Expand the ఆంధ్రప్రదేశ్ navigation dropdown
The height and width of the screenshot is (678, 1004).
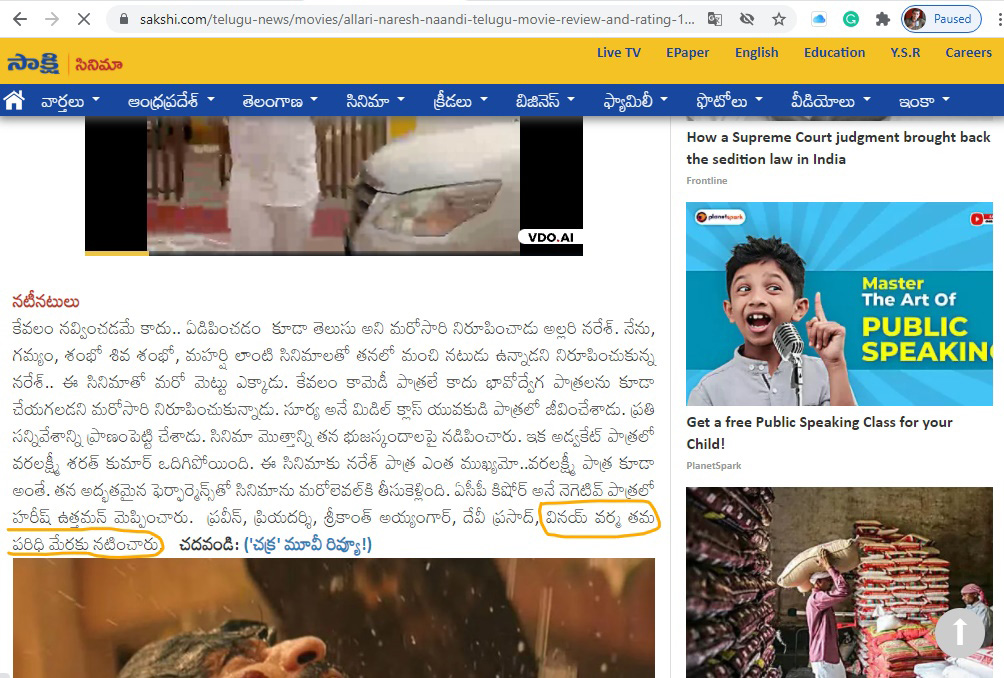171,101
